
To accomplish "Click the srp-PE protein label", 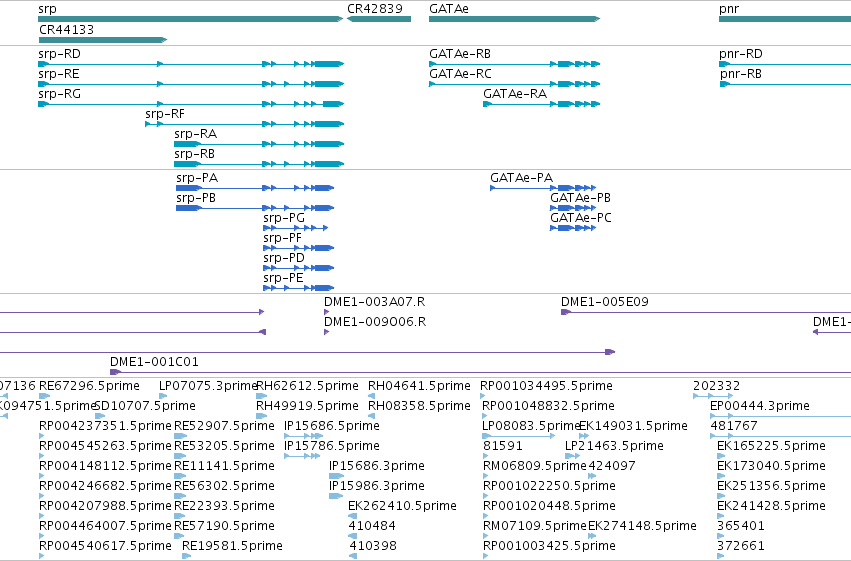I will click(x=283, y=278).
